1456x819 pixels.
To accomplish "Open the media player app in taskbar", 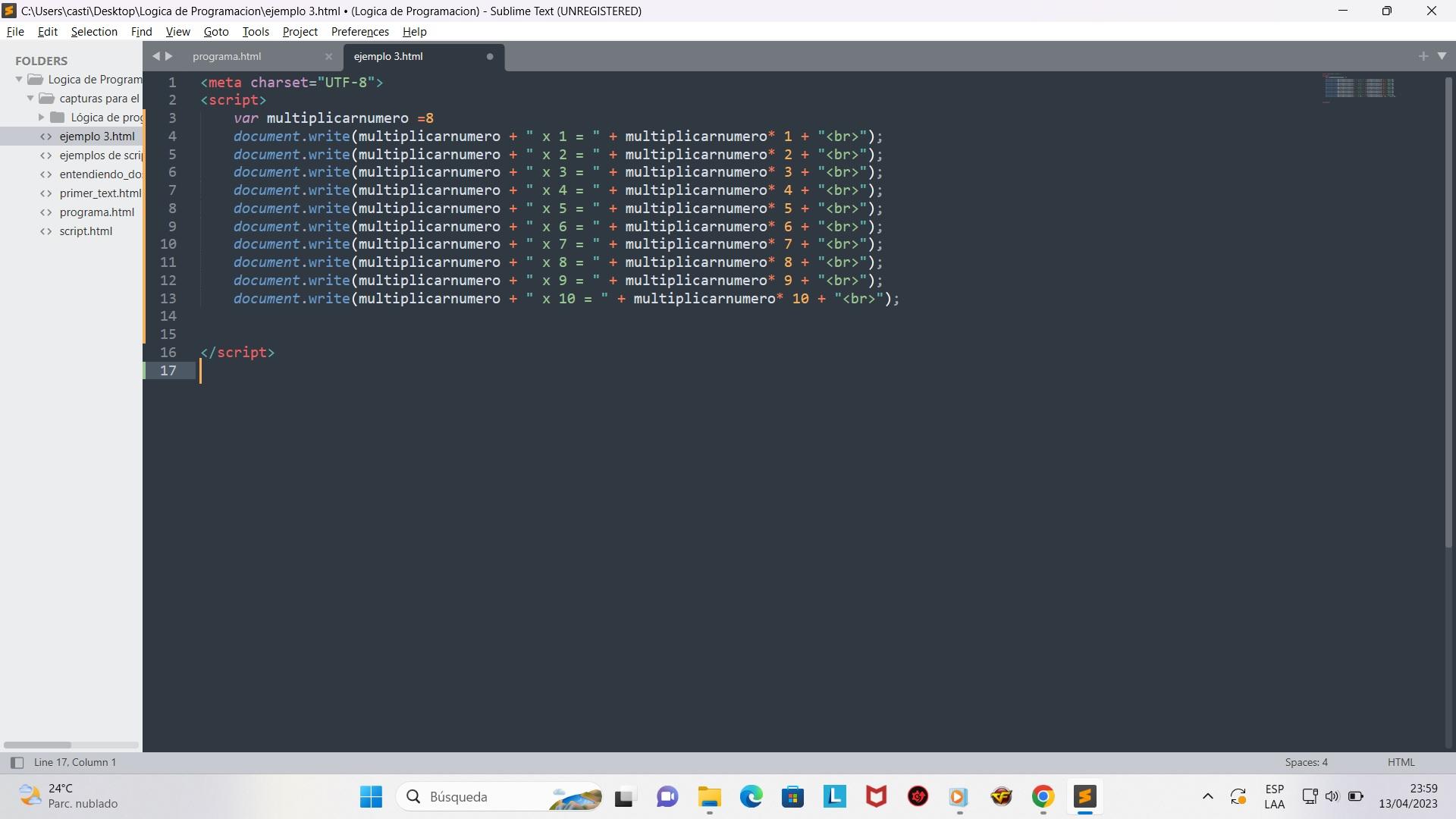I will 959,797.
